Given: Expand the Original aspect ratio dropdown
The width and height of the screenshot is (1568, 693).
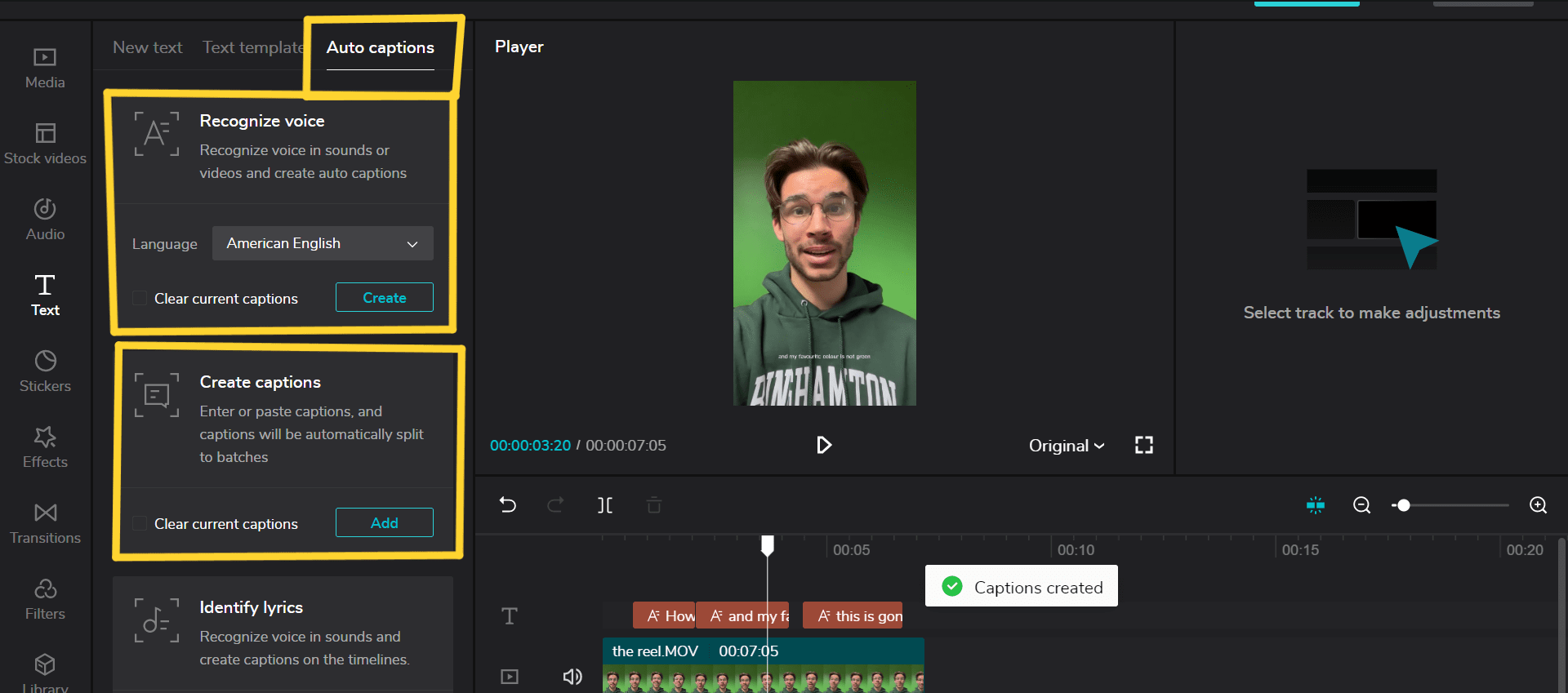Looking at the screenshot, I should tap(1066, 446).
